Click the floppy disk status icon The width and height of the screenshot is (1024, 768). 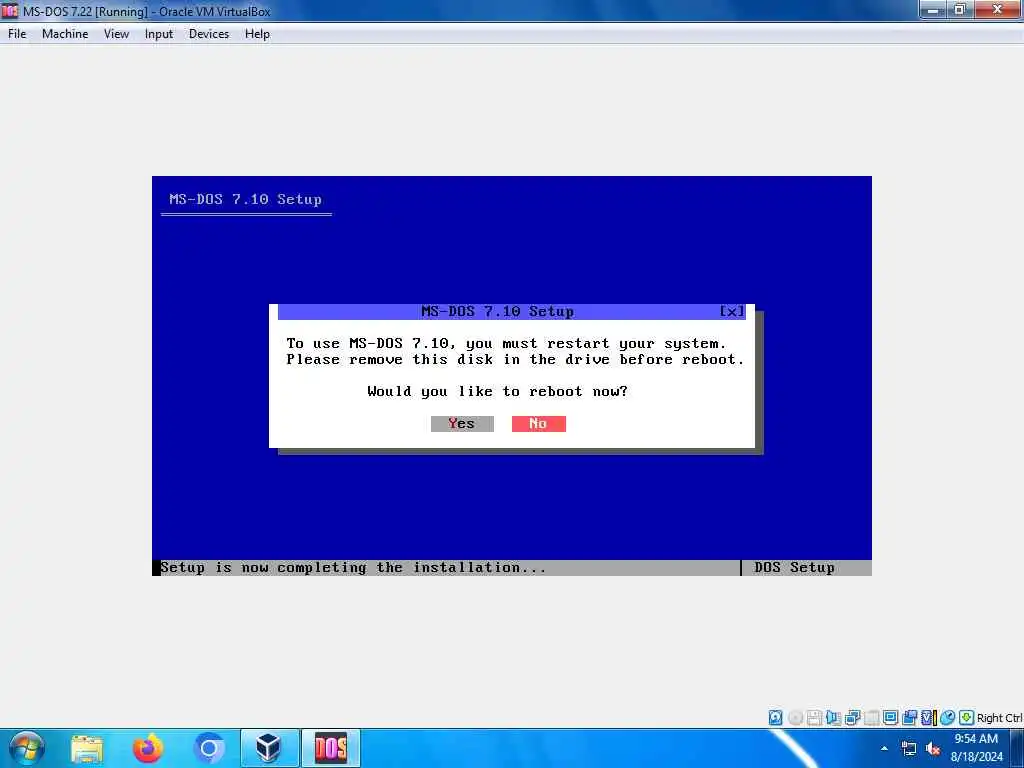click(814, 718)
